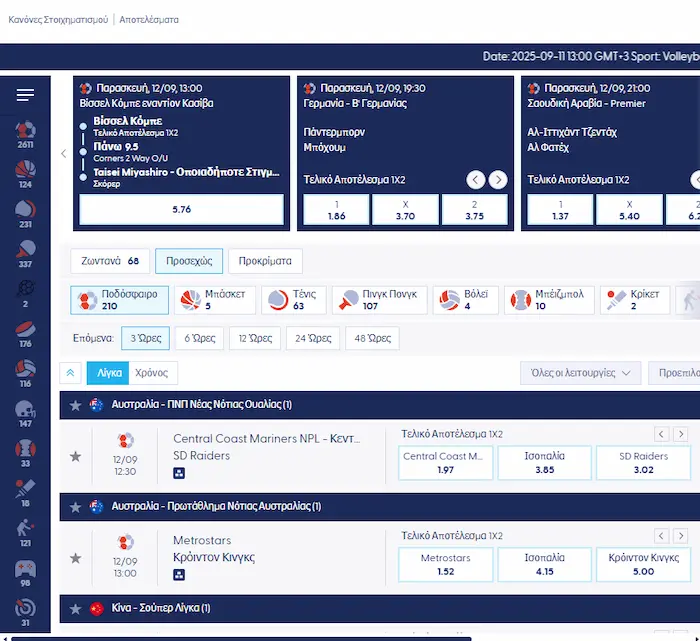700x641 pixels.
Task: Favorite the Central Coast Mariners match star
Action: tap(75, 457)
